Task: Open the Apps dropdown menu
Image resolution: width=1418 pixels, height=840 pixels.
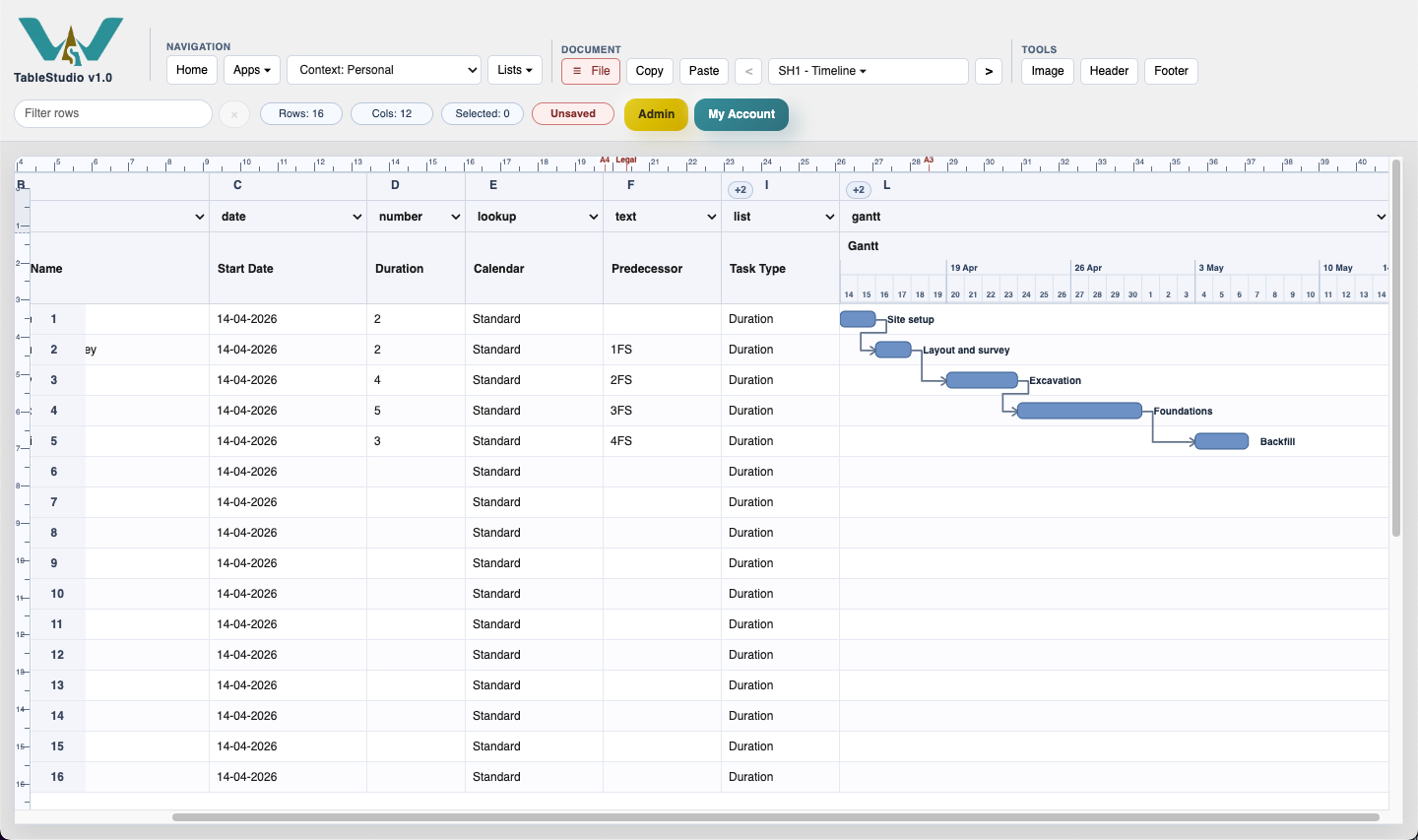Action: coord(252,70)
